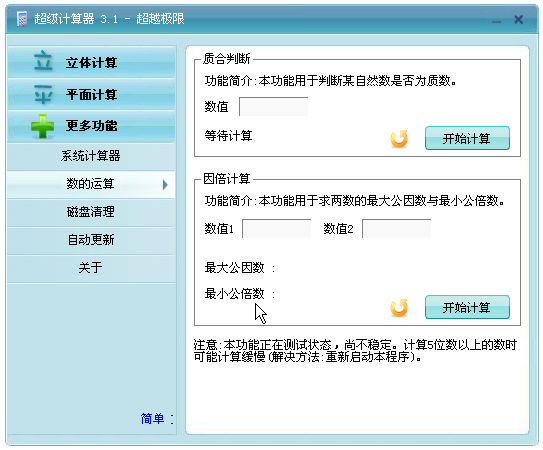Click 开始计算 button in 因倍计算
The width and height of the screenshot is (543, 450).
tap(467, 307)
